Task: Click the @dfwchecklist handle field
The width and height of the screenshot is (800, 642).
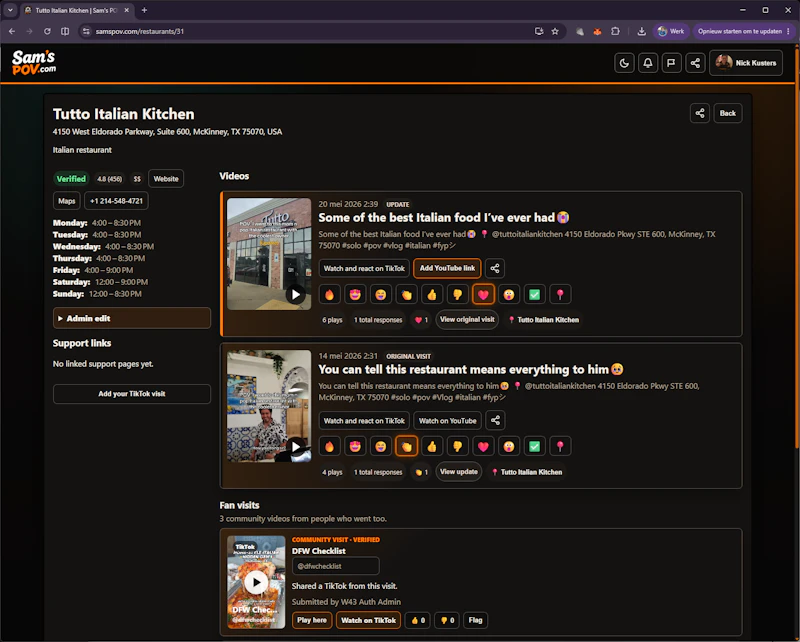Action: (335, 566)
